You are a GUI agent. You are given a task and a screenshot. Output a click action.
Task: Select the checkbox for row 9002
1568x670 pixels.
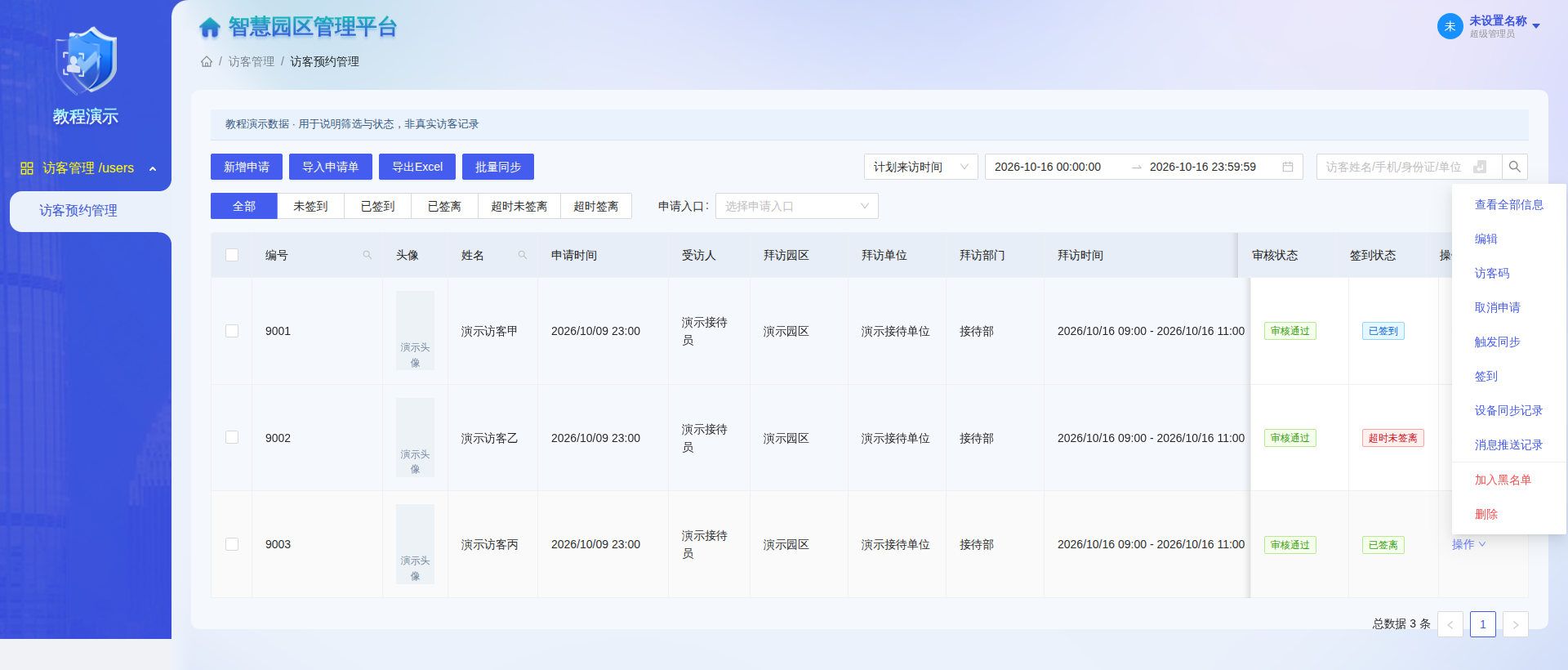pyautogui.click(x=232, y=438)
